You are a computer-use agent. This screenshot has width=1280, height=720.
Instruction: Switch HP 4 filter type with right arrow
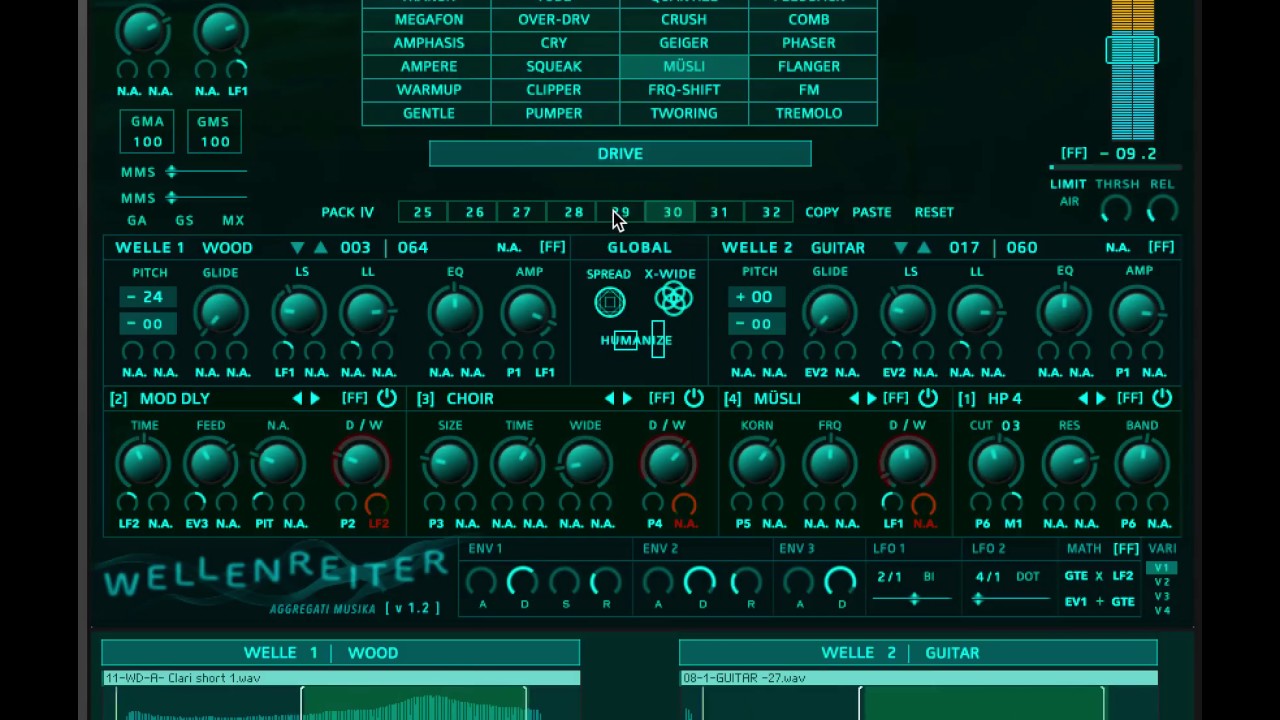(x=1101, y=398)
